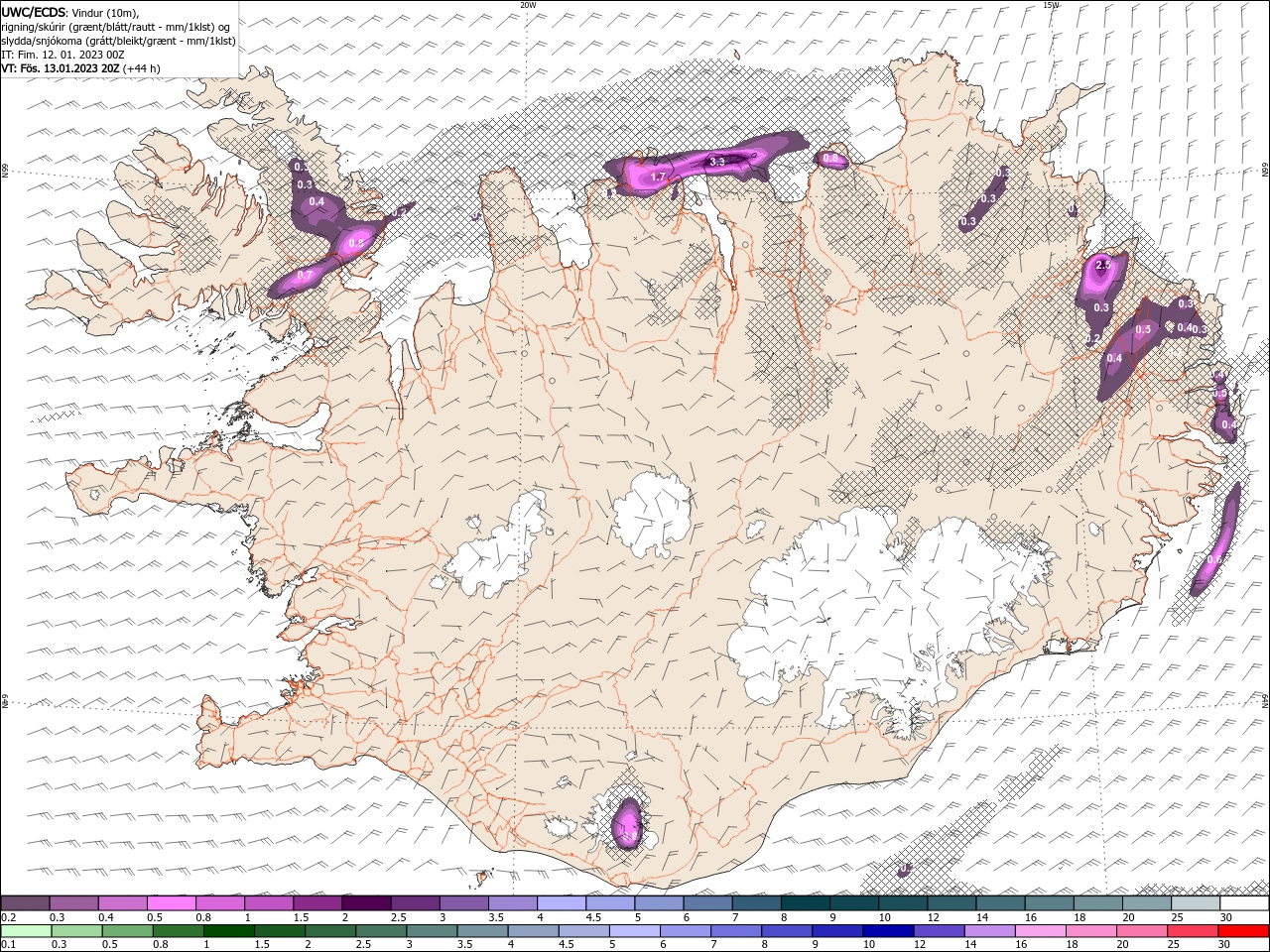
Task: Click the pinkish-red swatch labeled 25 in lower scale
Action: (1192, 931)
